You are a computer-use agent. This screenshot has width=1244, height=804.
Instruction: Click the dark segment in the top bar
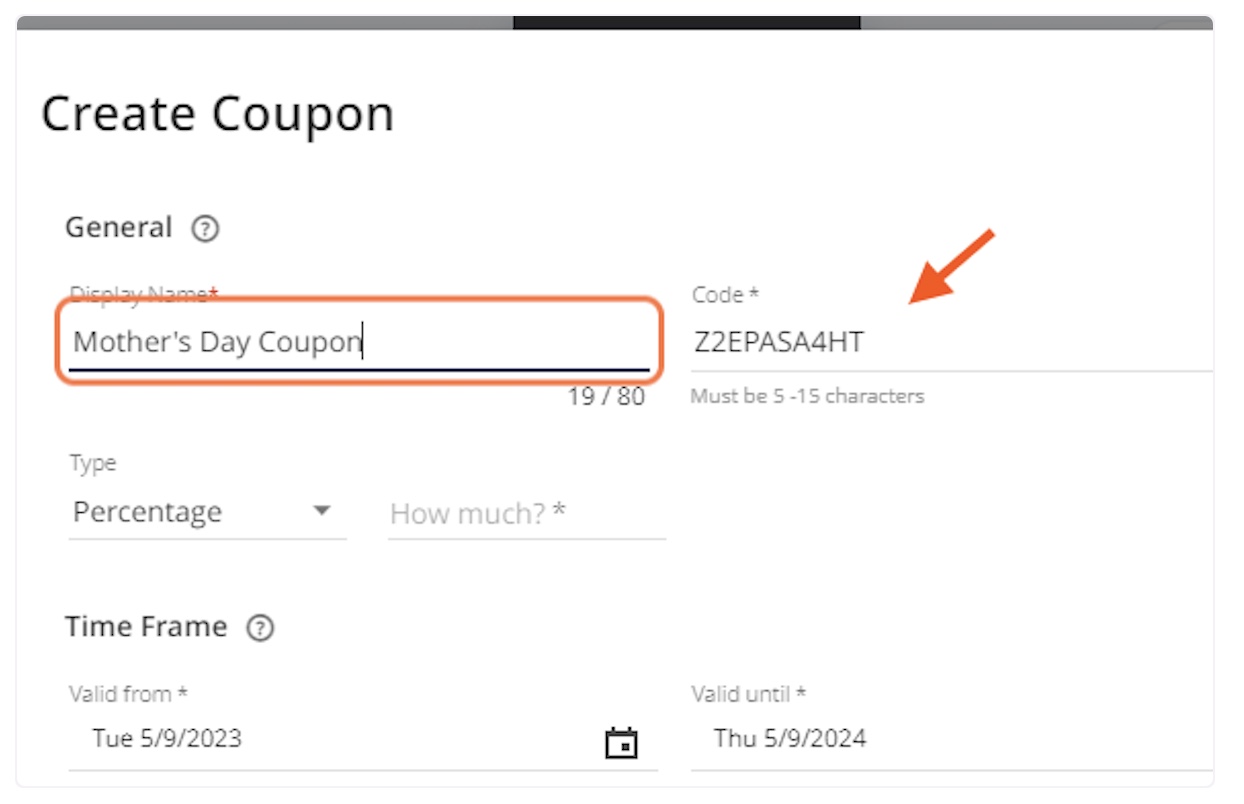tap(687, 22)
